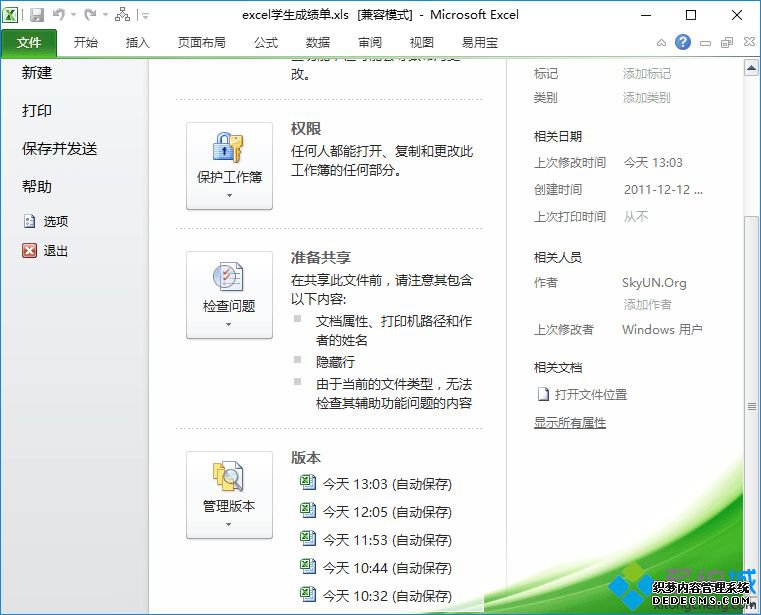The height and width of the screenshot is (615, 761).
Task: Open the Redo history dropdown arrow
Action: click(105, 15)
